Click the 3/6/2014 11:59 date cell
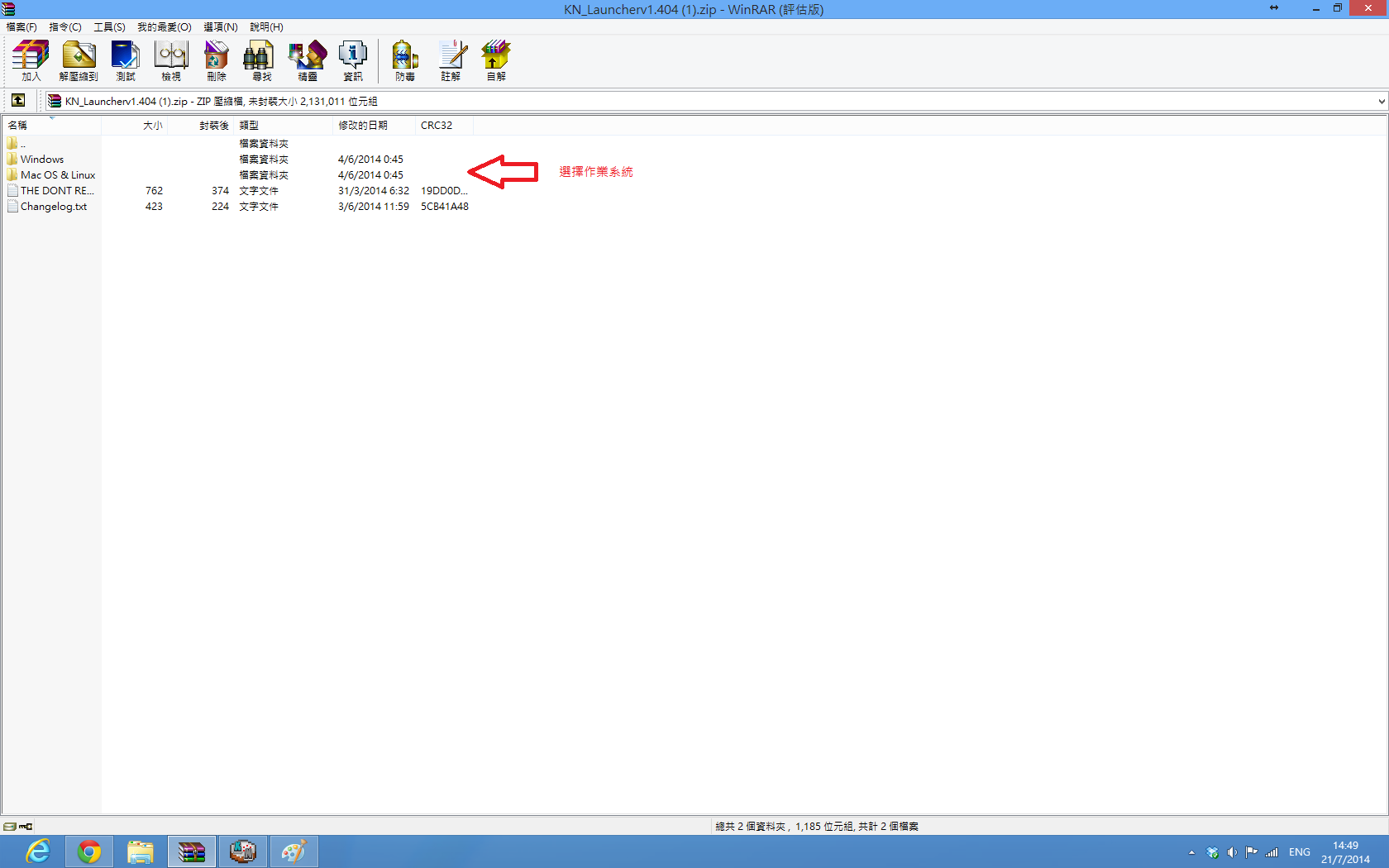1389x868 pixels. (x=374, y=207)
